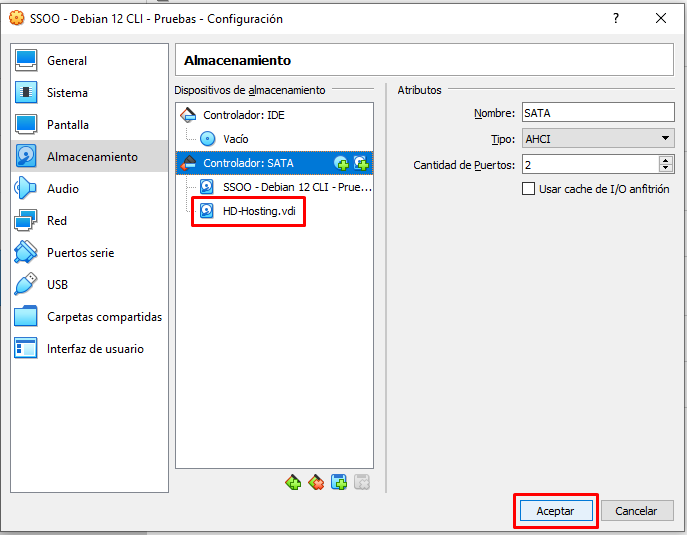Screen dimensions: 687x535
Task: Open the USB settings section
Action: (58, 285)
